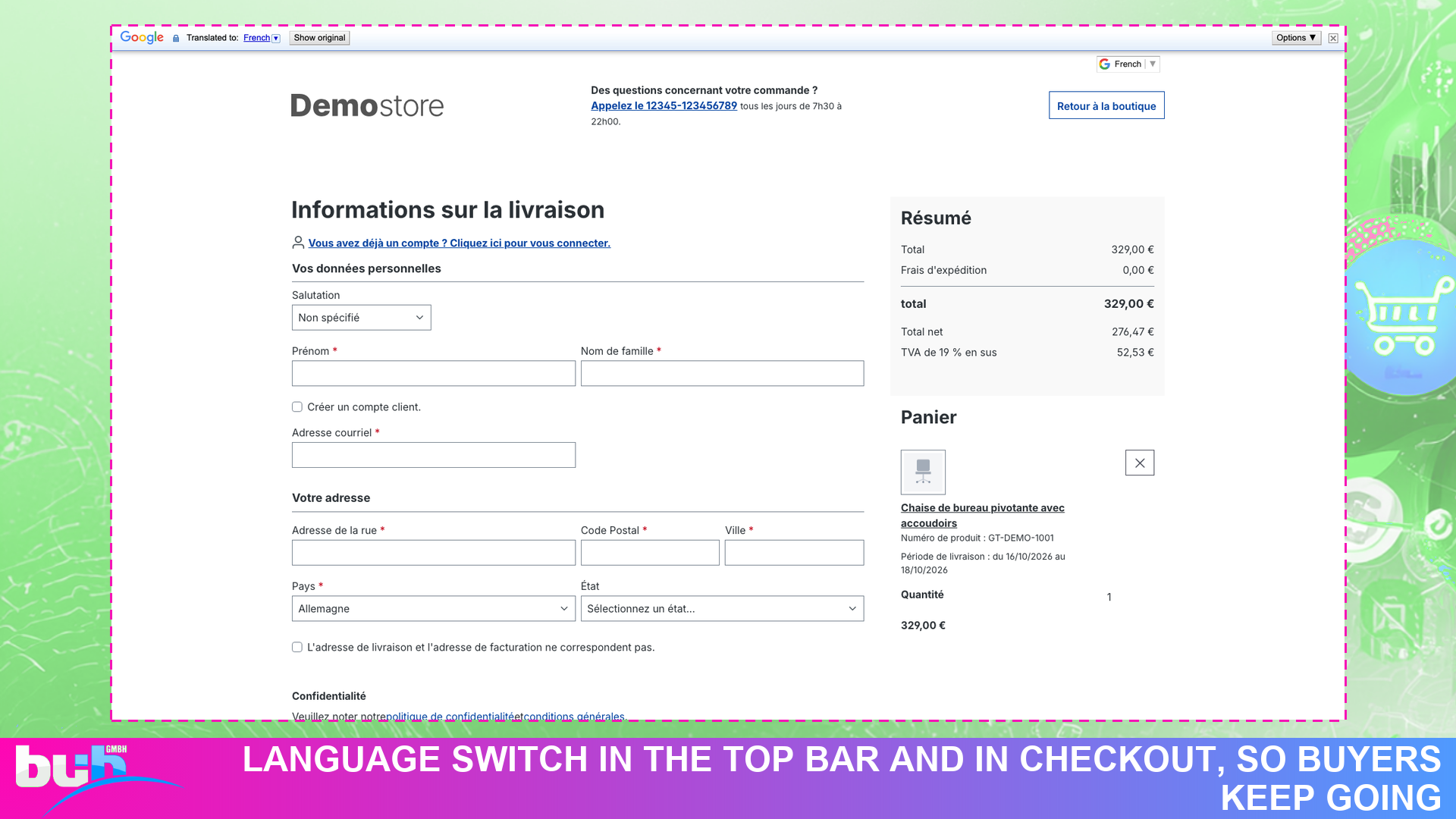Open Chaise de bureau pivotante product link
This screenshot has width=1456, height=819.
[982, 516]
